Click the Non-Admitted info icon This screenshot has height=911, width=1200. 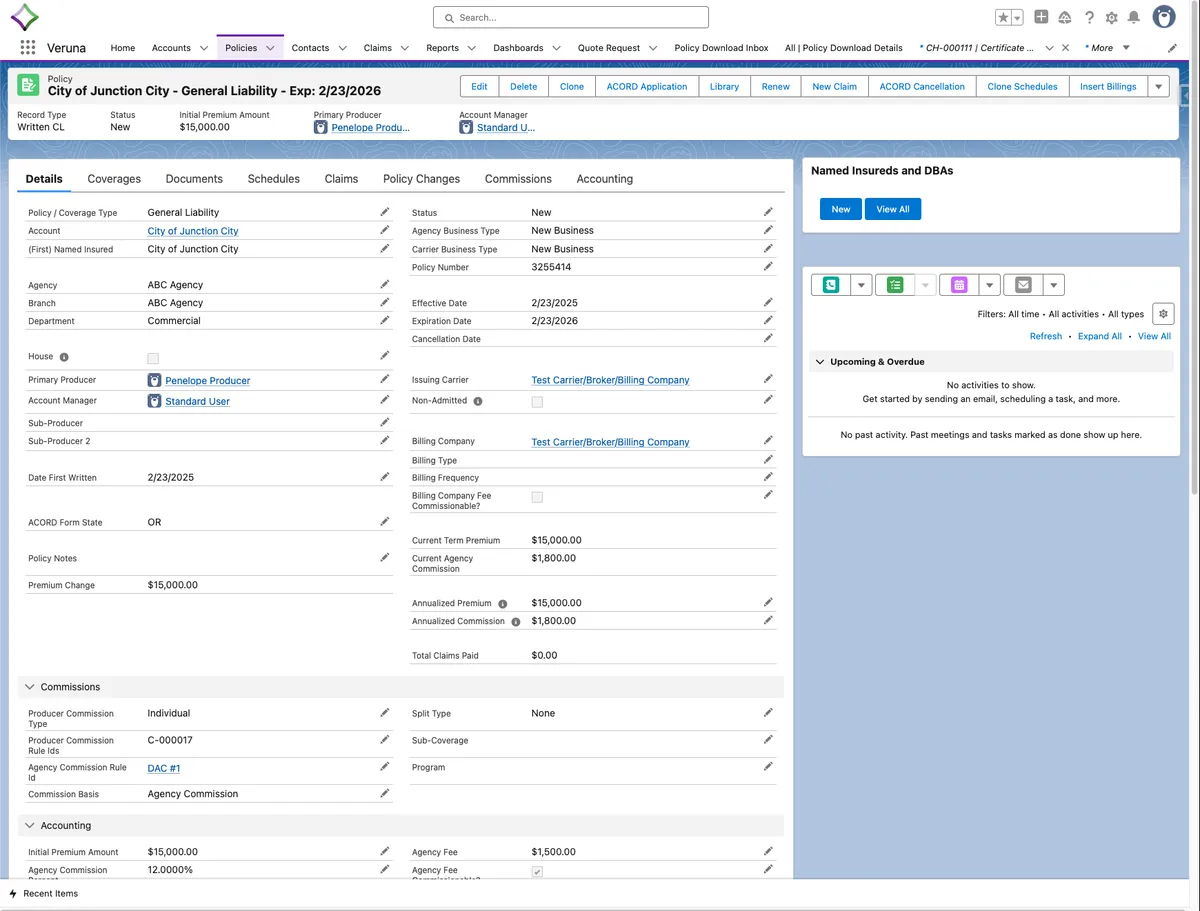[478, 401]
